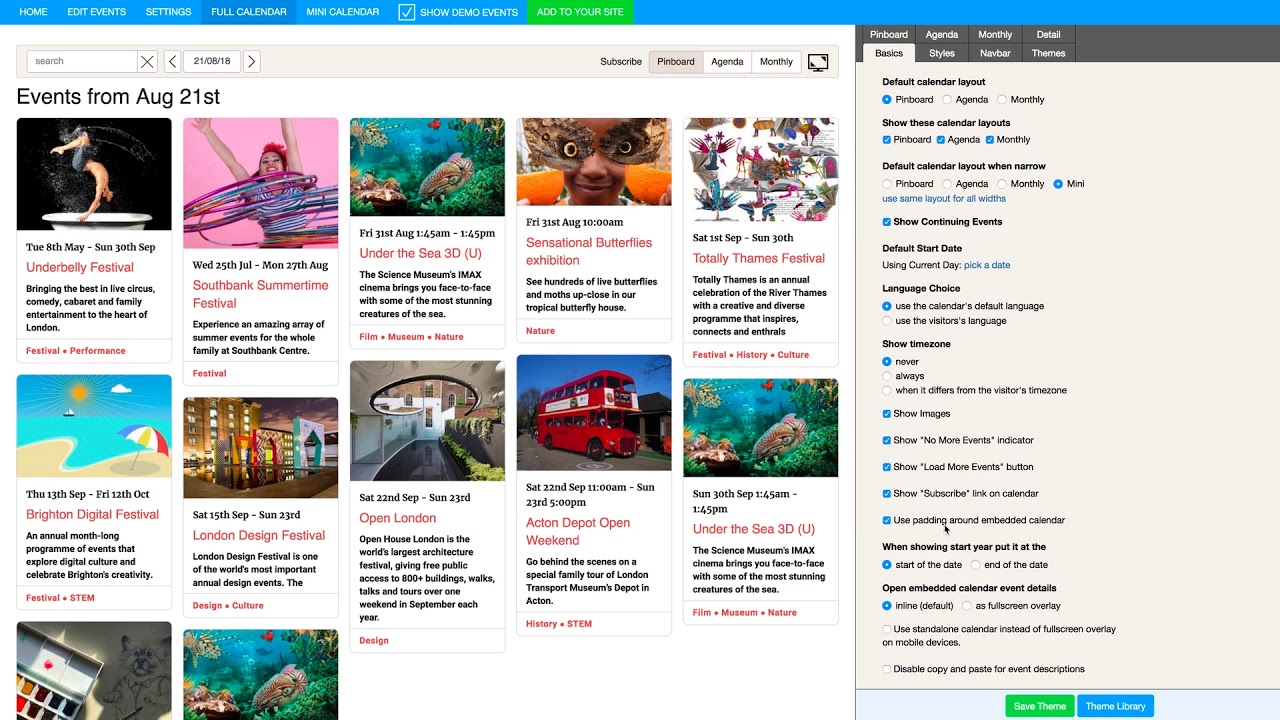
Task: Open the Sensational Butterflies exhibition title
Action: point(589,251)
